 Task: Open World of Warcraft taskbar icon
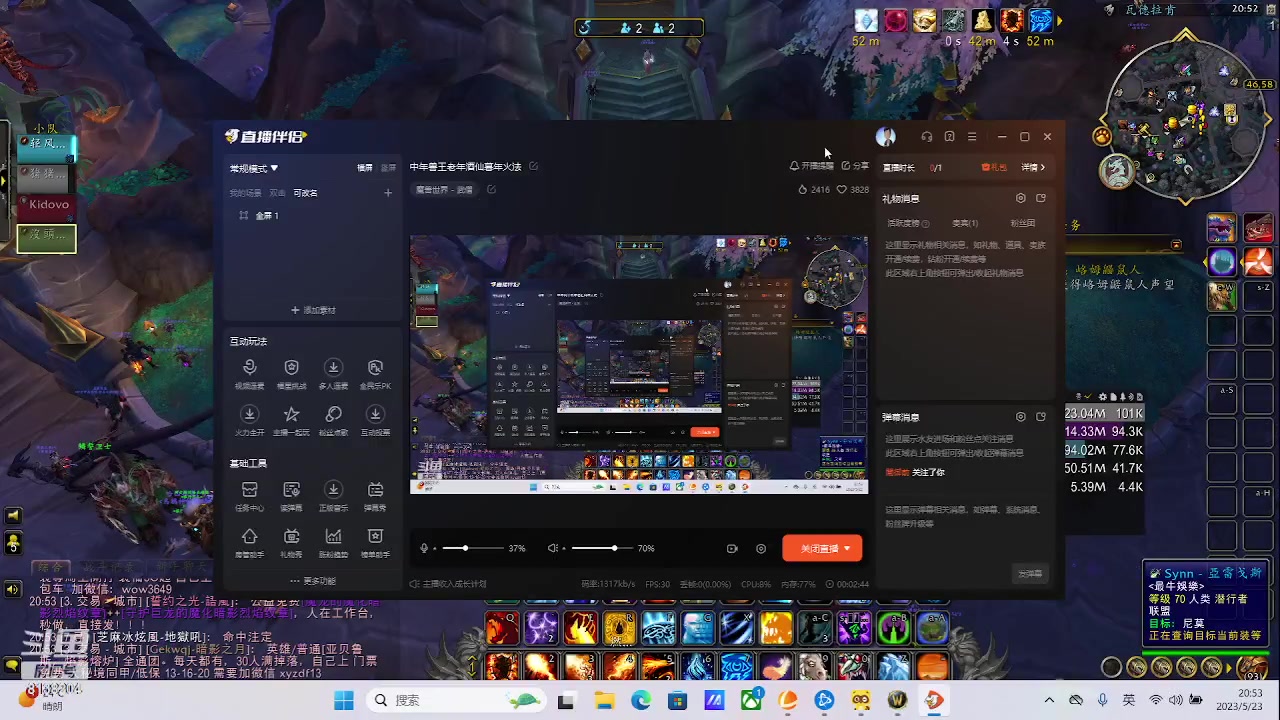(897, 700)
